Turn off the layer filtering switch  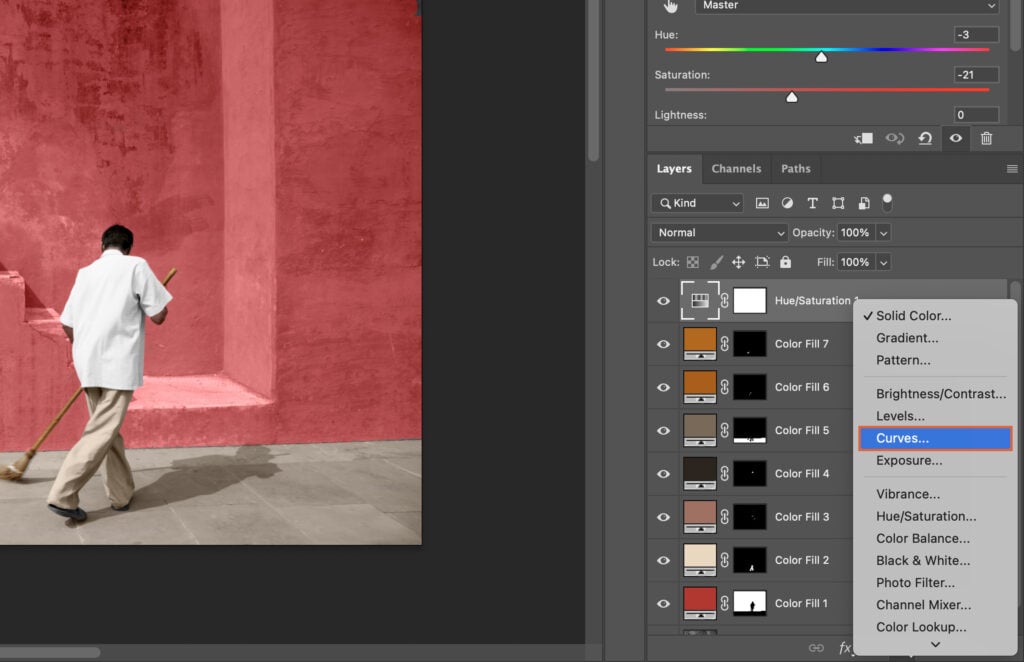(x=887, y=202)
